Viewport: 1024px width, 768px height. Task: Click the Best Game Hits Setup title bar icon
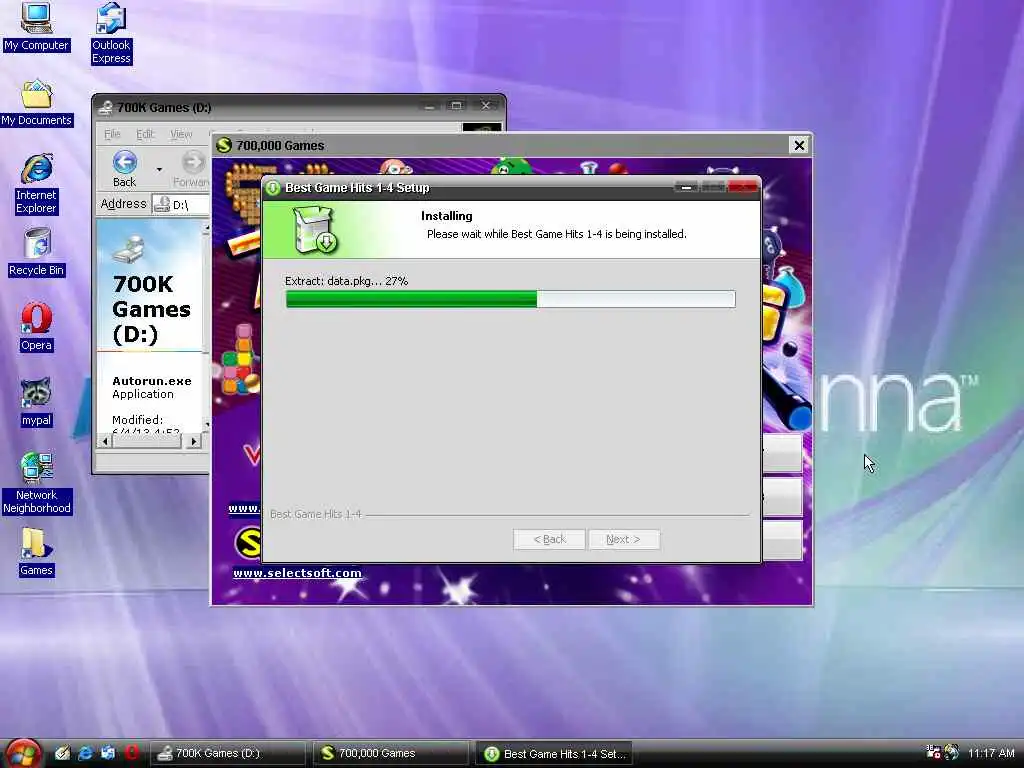[273, 188]
